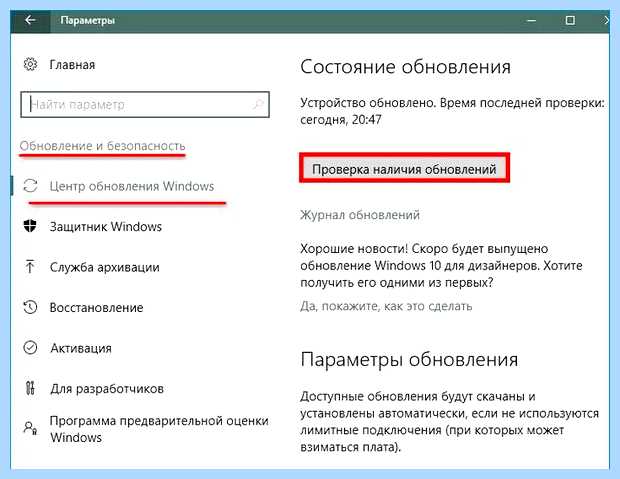Click the Защитник Windows shield icon
620x479 pixels.
point(30,226)
